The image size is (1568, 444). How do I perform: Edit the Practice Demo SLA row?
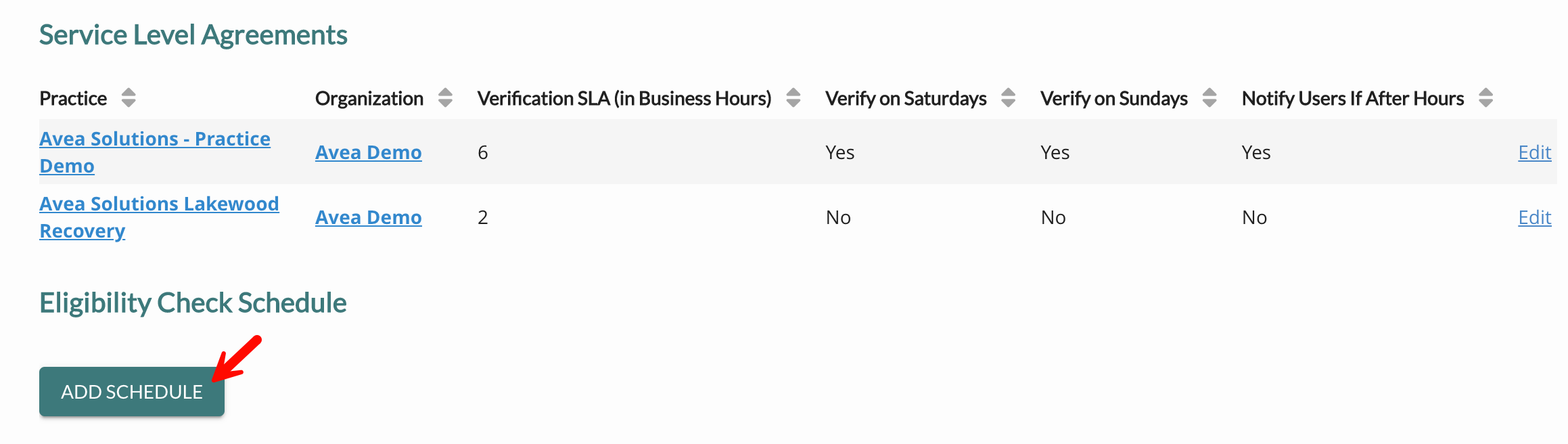tap(1534, 152)
